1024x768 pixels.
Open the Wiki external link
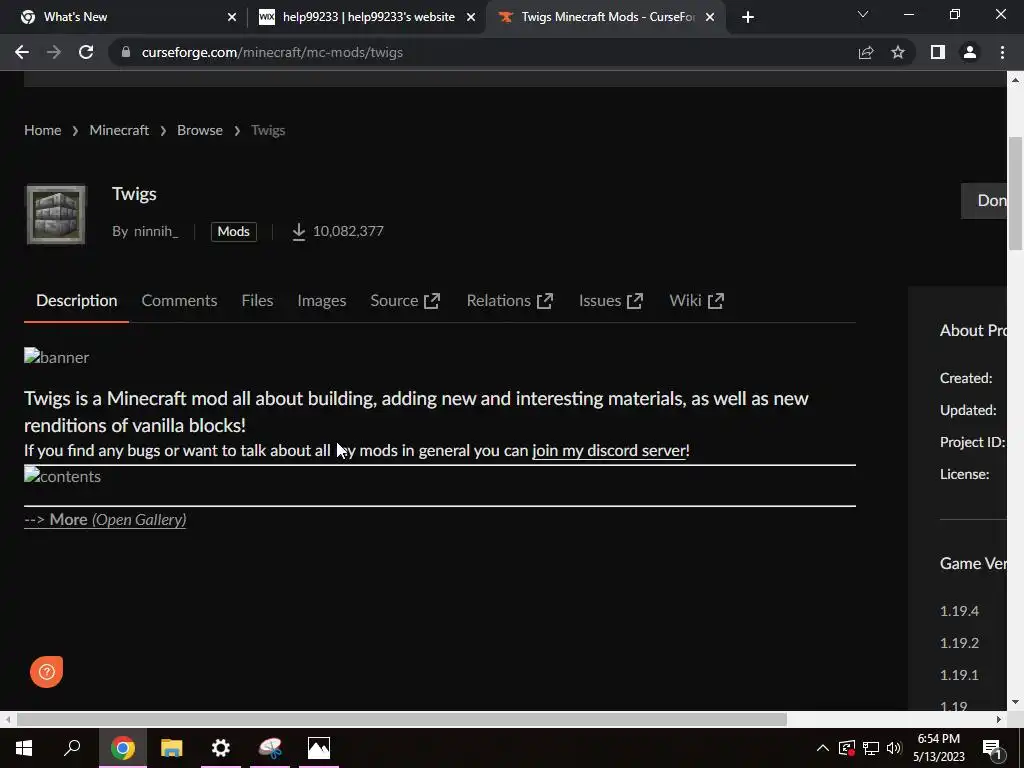696,300
